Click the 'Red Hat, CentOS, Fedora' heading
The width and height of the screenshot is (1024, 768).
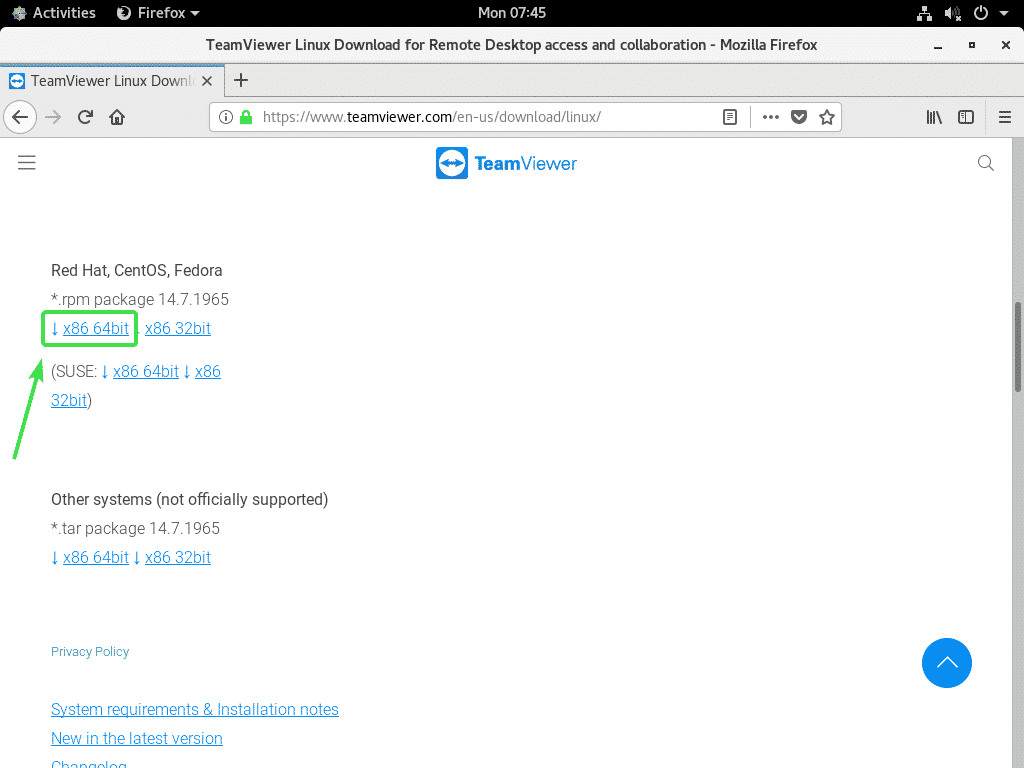pyautogui.click(x=136, y=270)
